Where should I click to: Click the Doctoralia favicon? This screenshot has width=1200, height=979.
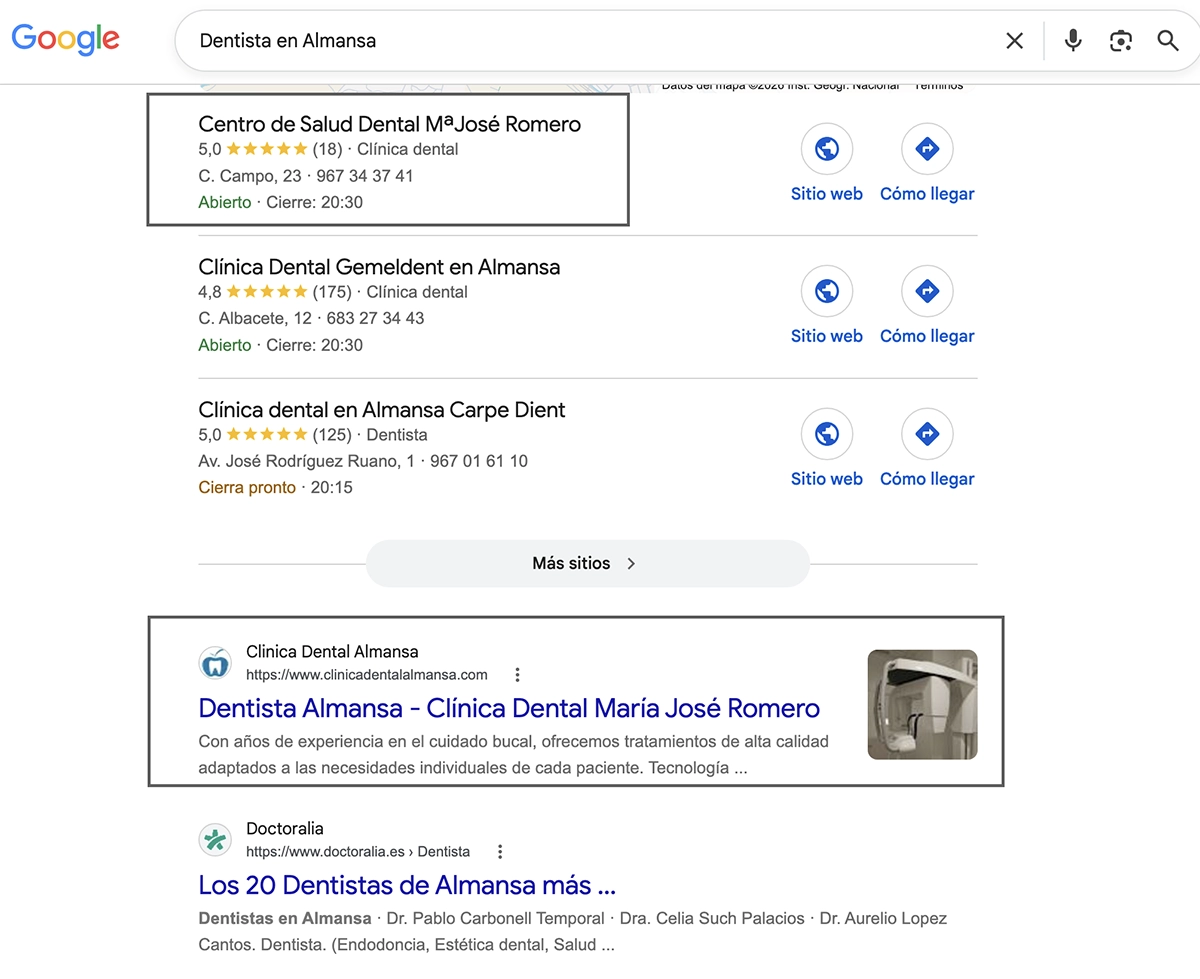pyautogui.click(x=215, y=839)
